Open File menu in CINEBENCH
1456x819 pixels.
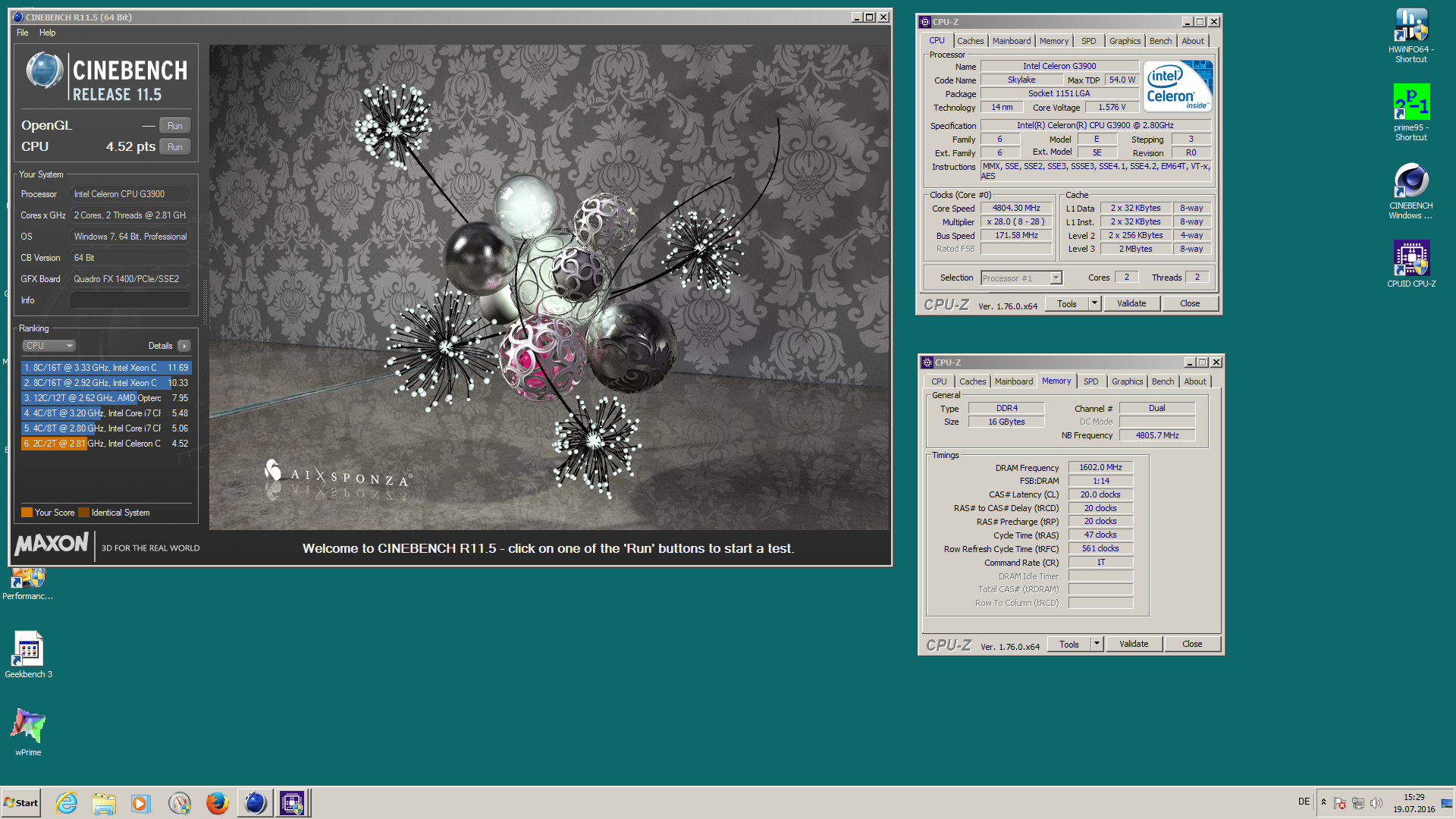tap(23, 33)
